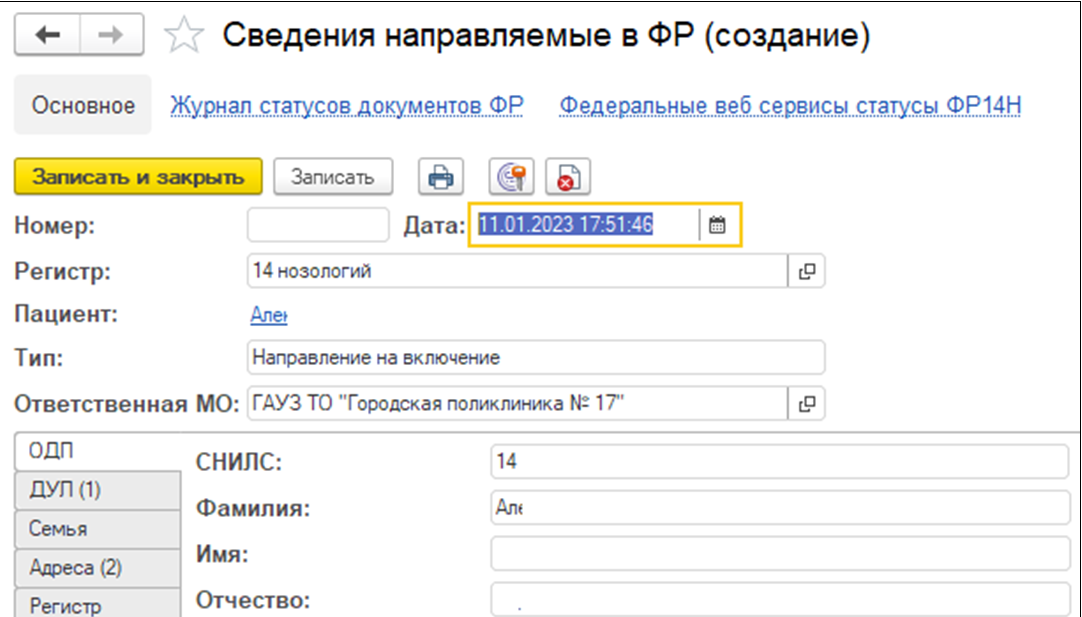Open Федеральные веб сервисы статусы ФР14Н
The height and width of the screenshot is (617, 1082).
point(790,106)
